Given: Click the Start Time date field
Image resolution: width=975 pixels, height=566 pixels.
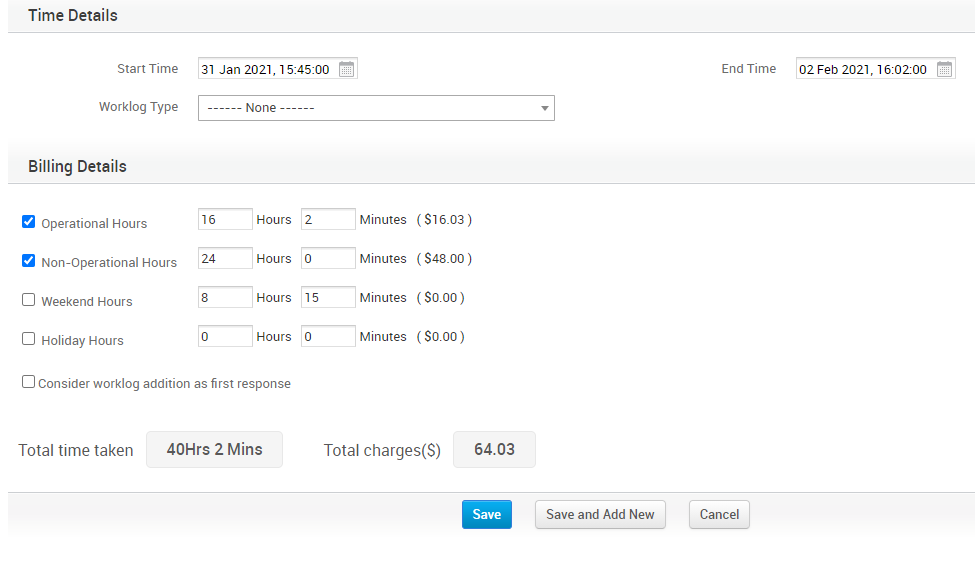Looking at the screenshot, I should (266, 69).
